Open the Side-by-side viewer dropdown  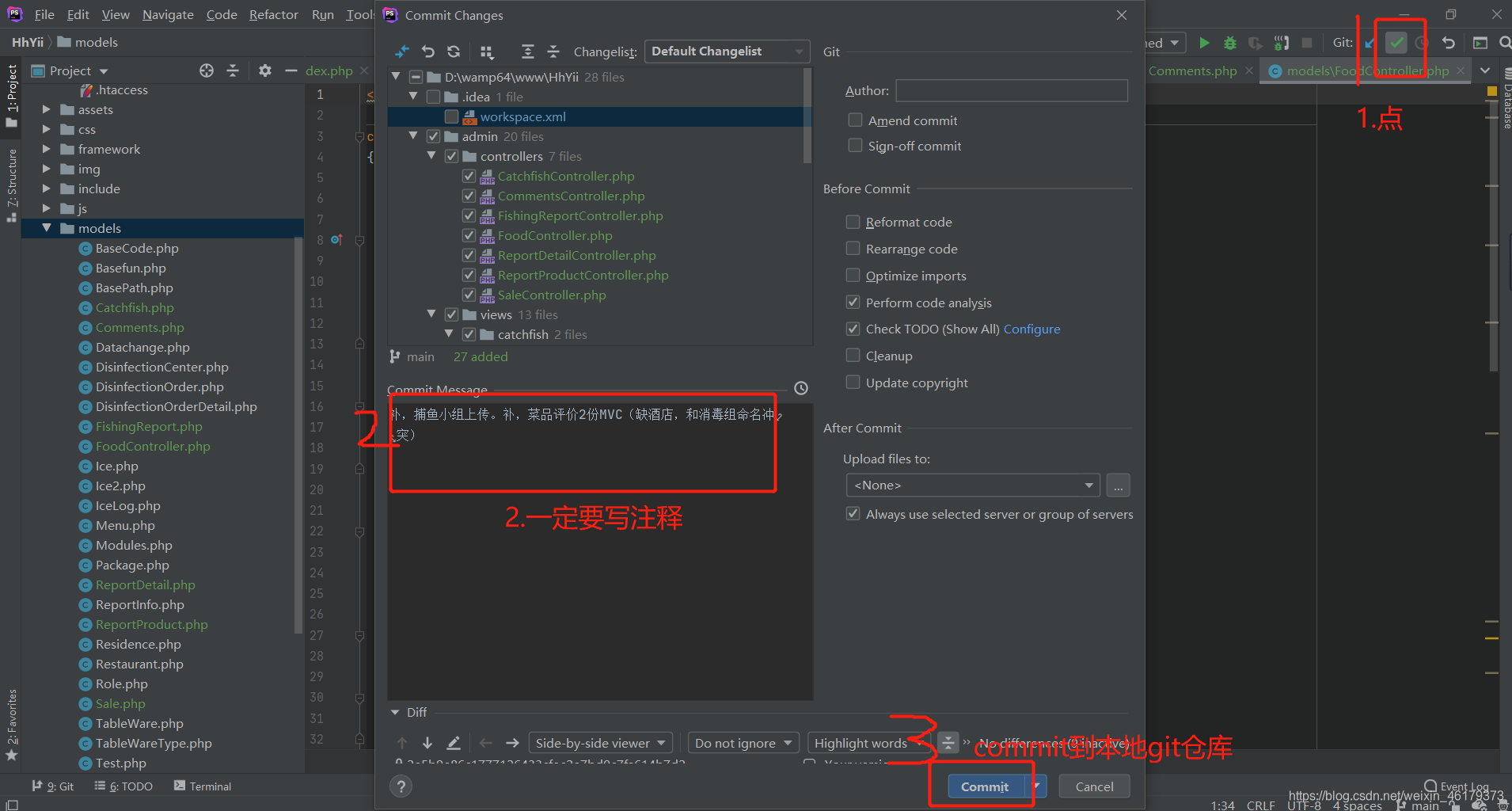click(x=599, y=742)
